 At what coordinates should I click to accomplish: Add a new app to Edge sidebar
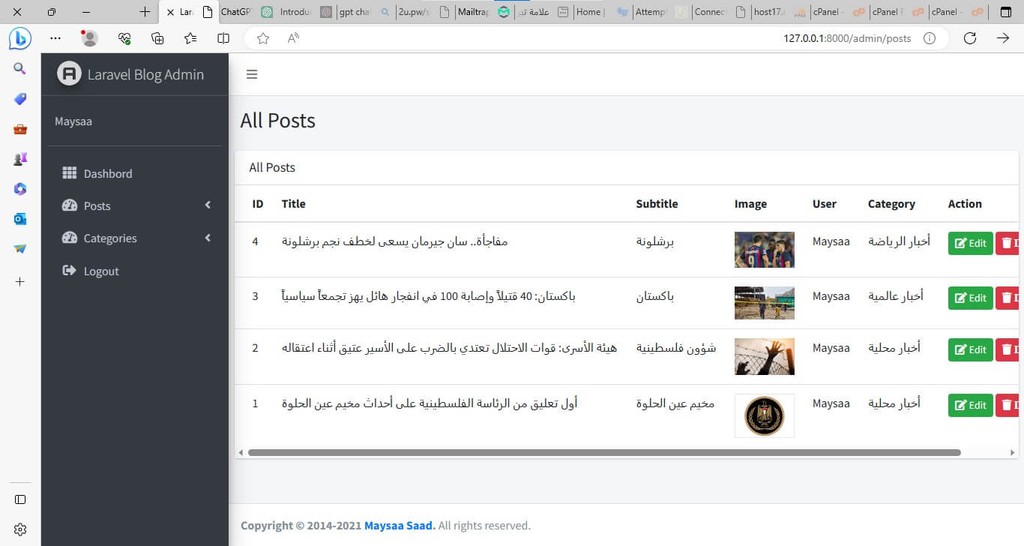click(x=20, y=281)
